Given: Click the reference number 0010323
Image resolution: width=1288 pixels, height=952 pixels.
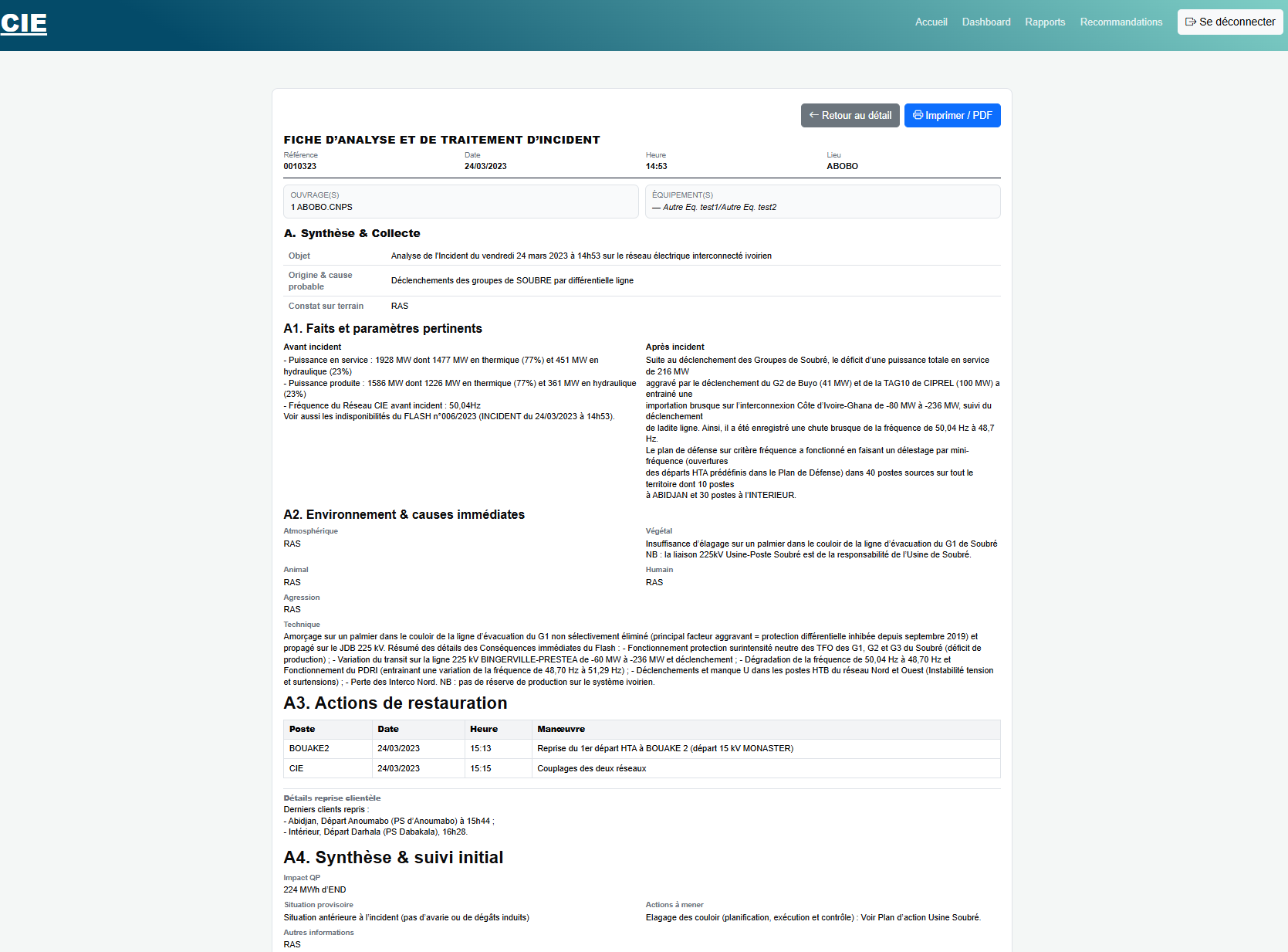Looking at the screenshot, I should coord(299,166).
